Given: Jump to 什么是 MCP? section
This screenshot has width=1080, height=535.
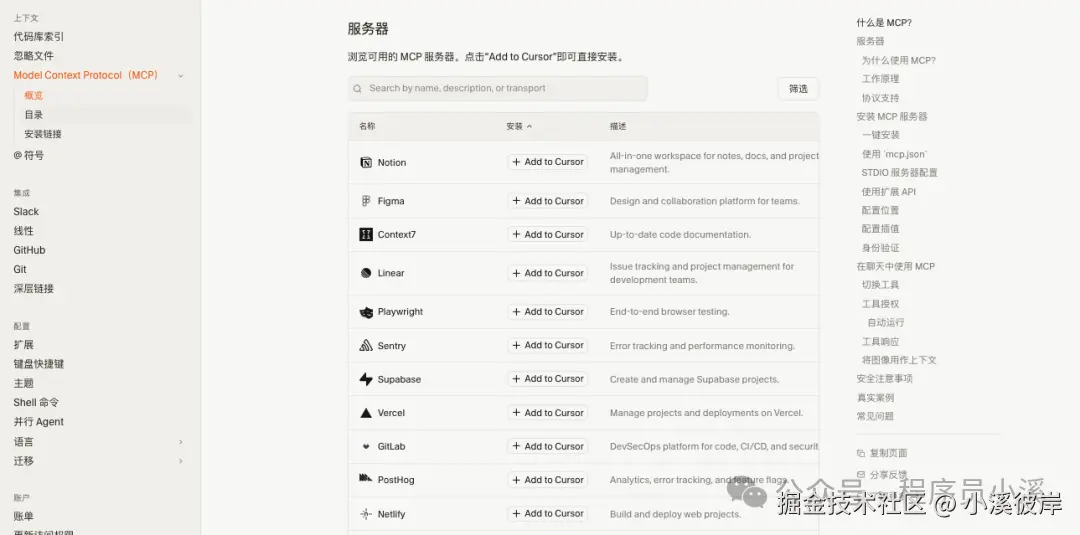Looking at the screenshot, I should 884,23.
